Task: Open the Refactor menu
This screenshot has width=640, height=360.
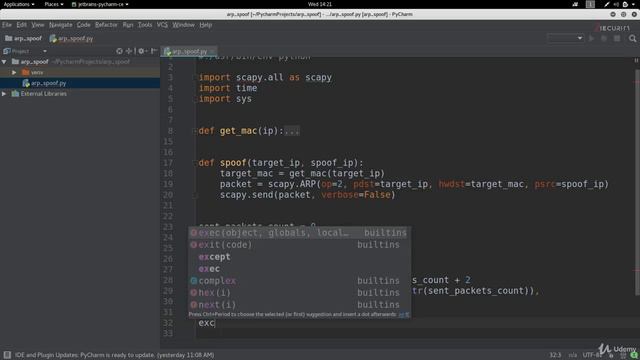Action: (x=106, y=25)
